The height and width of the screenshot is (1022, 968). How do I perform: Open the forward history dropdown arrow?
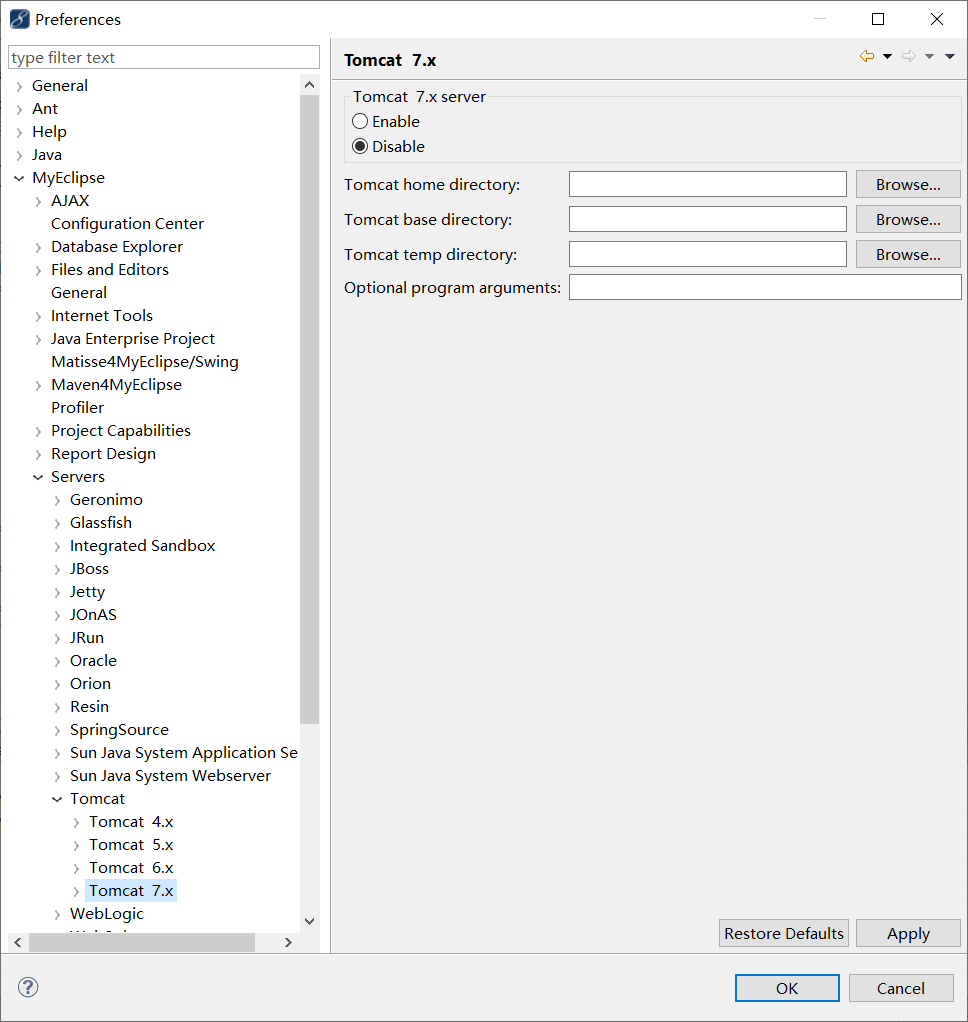click(930, 57)
